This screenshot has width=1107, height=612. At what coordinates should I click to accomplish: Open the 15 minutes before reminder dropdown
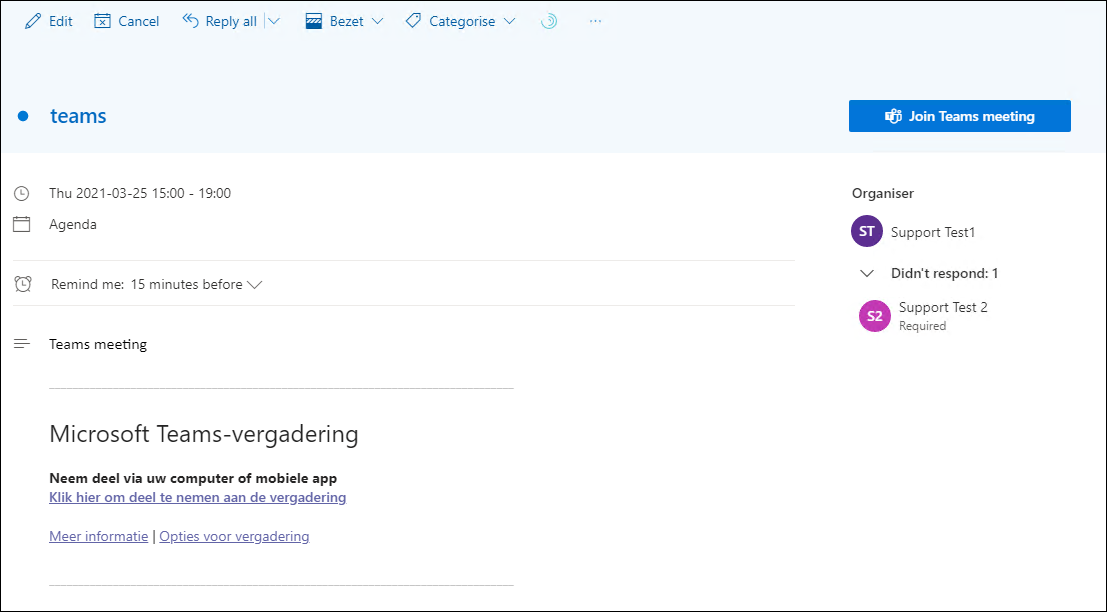[196, 284]
